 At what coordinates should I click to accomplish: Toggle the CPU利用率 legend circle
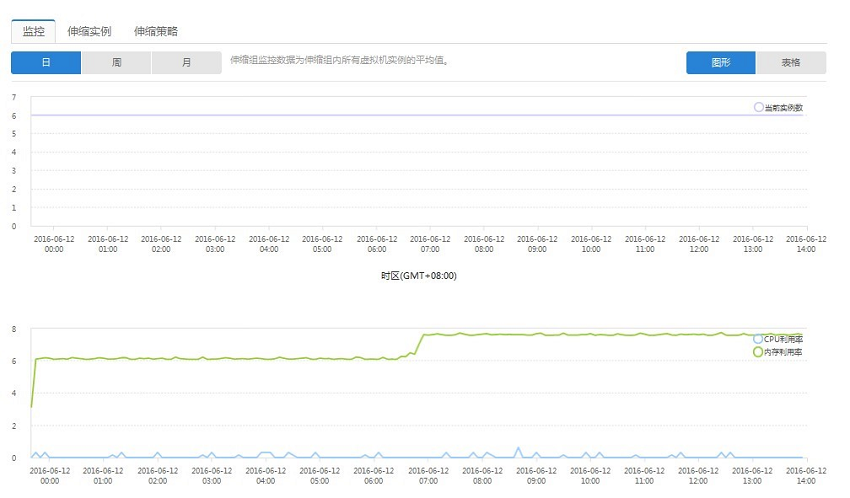point(758,339)
